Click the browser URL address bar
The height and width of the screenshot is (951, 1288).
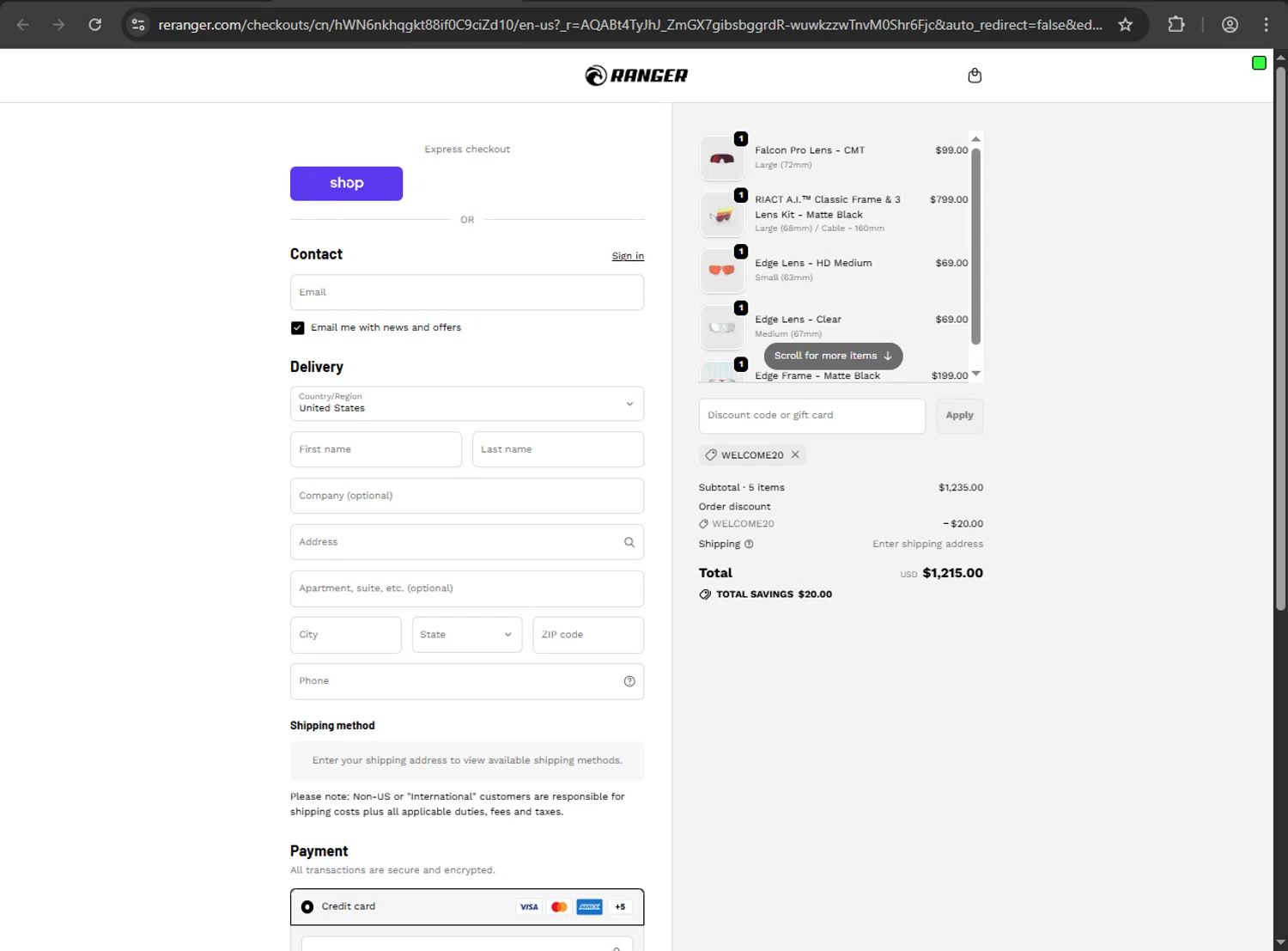(x=630, y=25)
